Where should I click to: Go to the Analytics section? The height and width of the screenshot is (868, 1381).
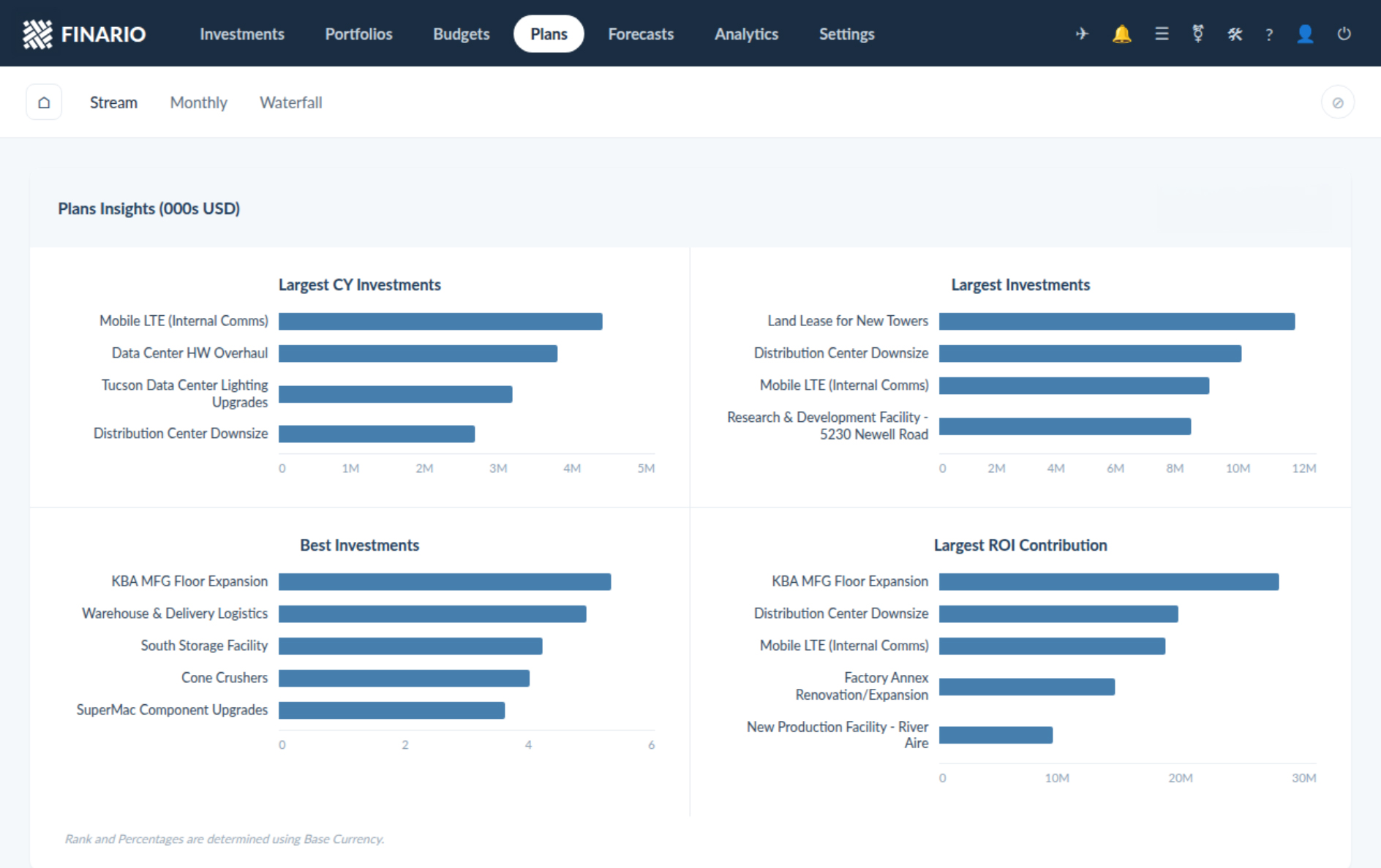(746, 34)
